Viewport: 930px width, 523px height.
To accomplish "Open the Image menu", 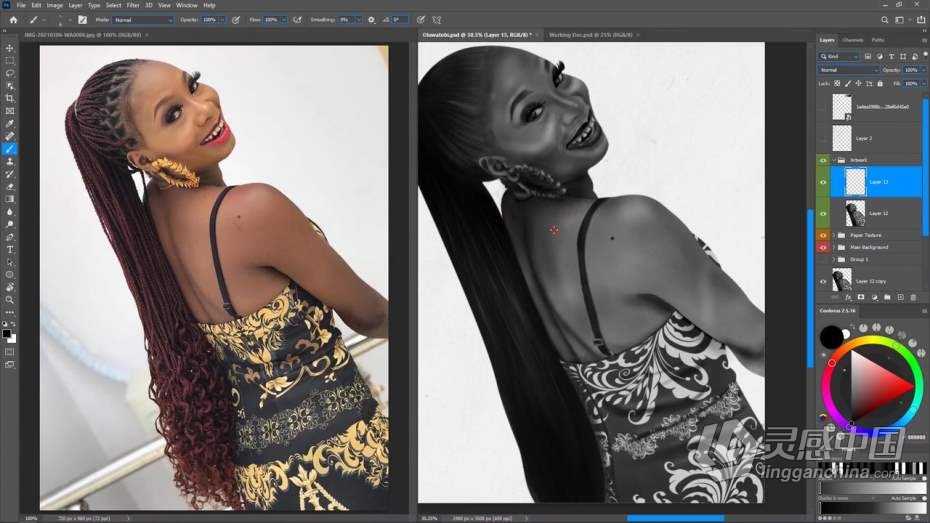I will coord(55,5).
